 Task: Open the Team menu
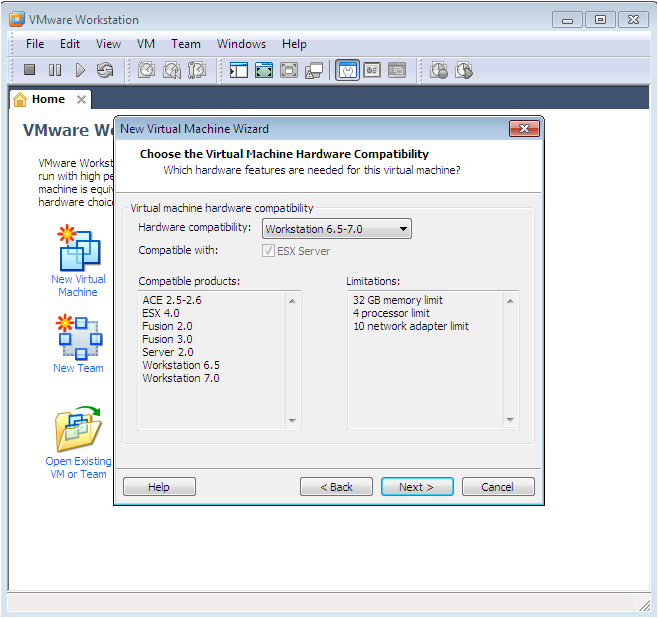(x=185, y=44)
